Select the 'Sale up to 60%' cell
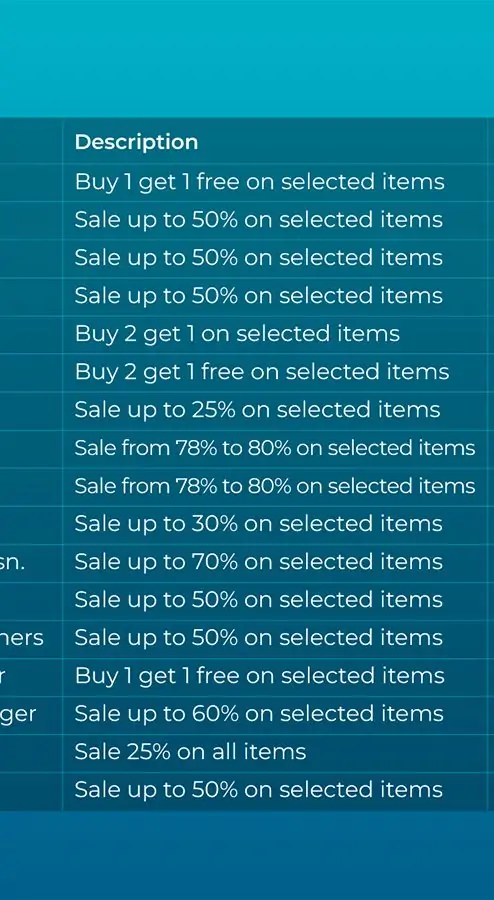This screenshot has height=900, width=494. click(275, 714)
